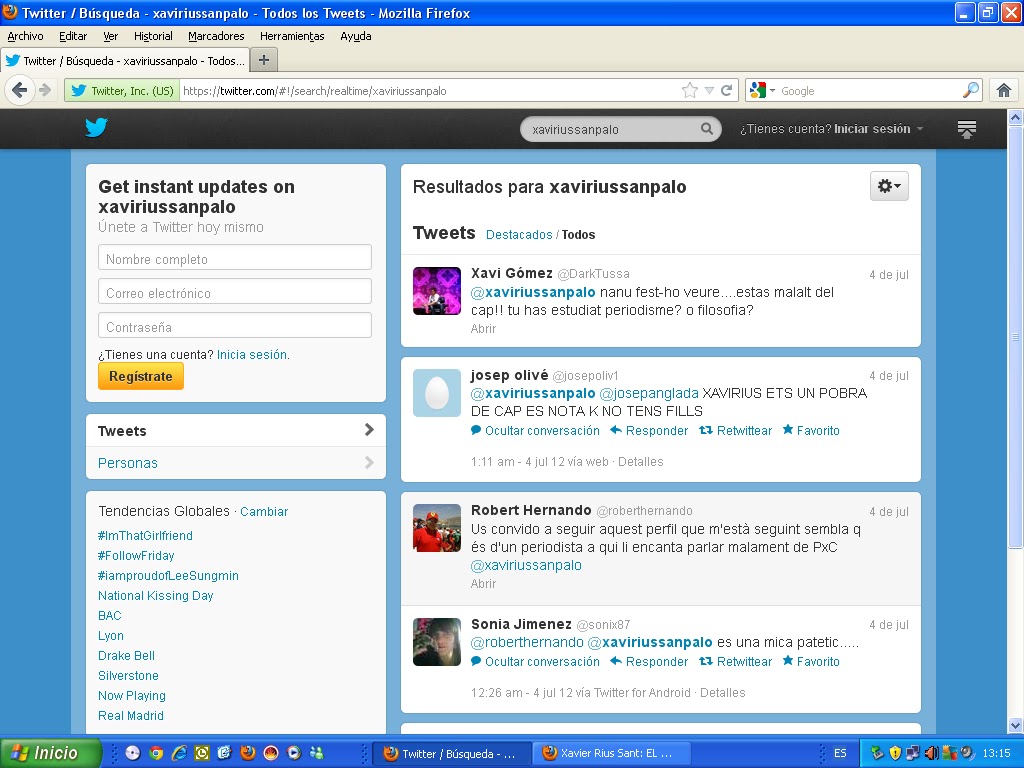Click the Inicia sesión link in signup box

click(251, 355)
